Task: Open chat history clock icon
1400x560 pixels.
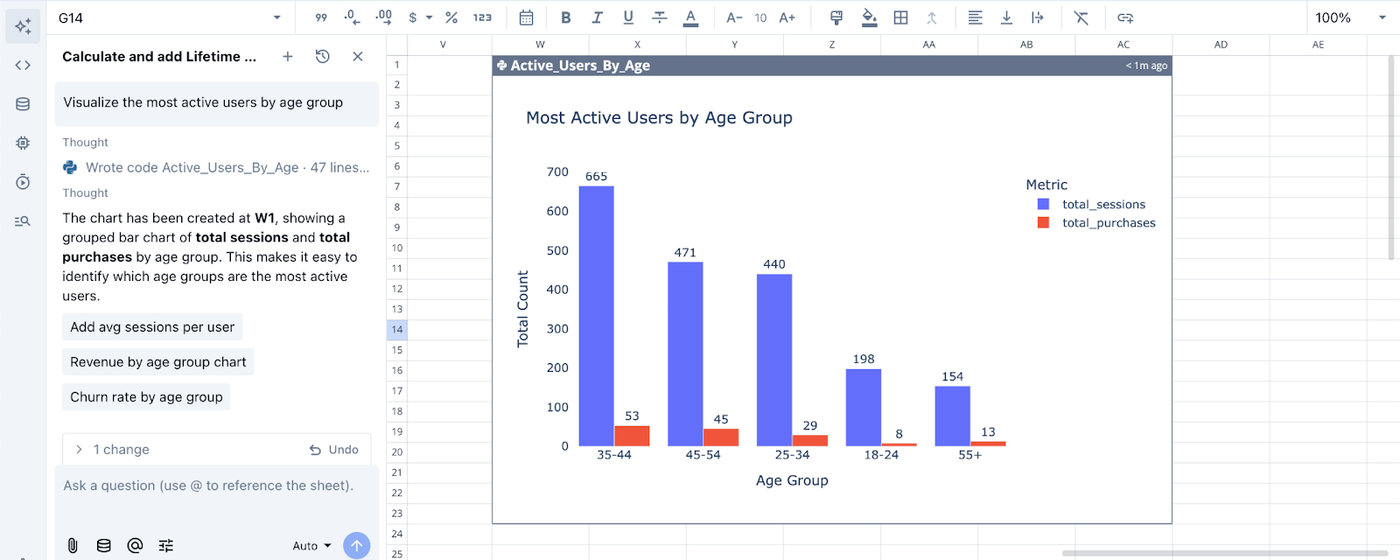Action: (x=322, y=57)
